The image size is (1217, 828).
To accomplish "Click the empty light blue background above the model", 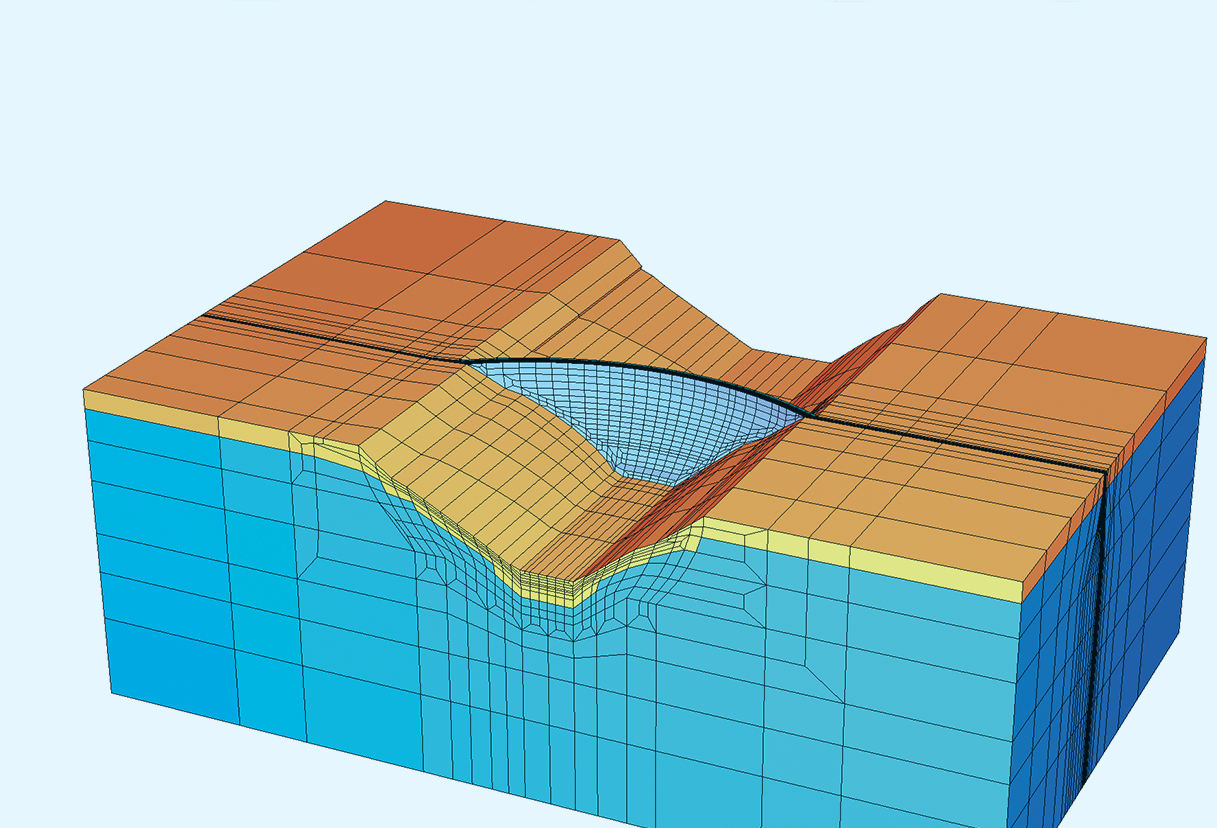I will coord(600,100).
